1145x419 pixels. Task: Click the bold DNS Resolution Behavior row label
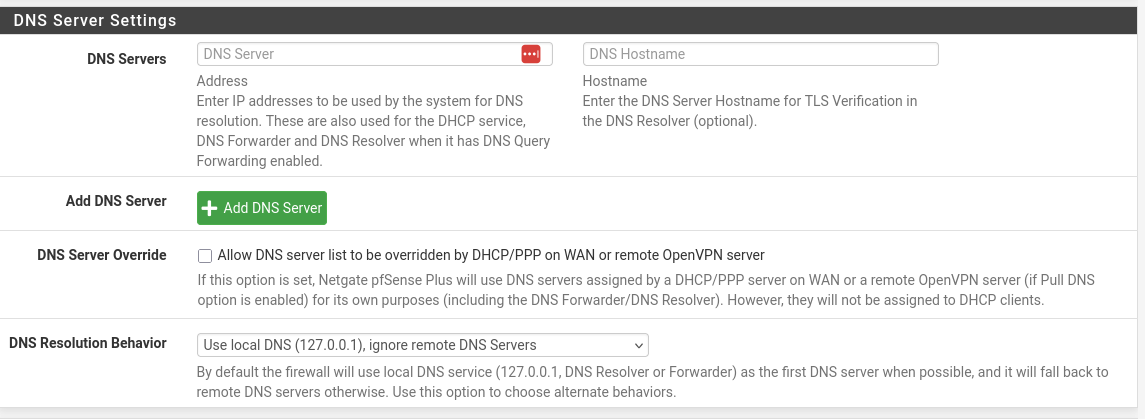(x=88, y=343)
